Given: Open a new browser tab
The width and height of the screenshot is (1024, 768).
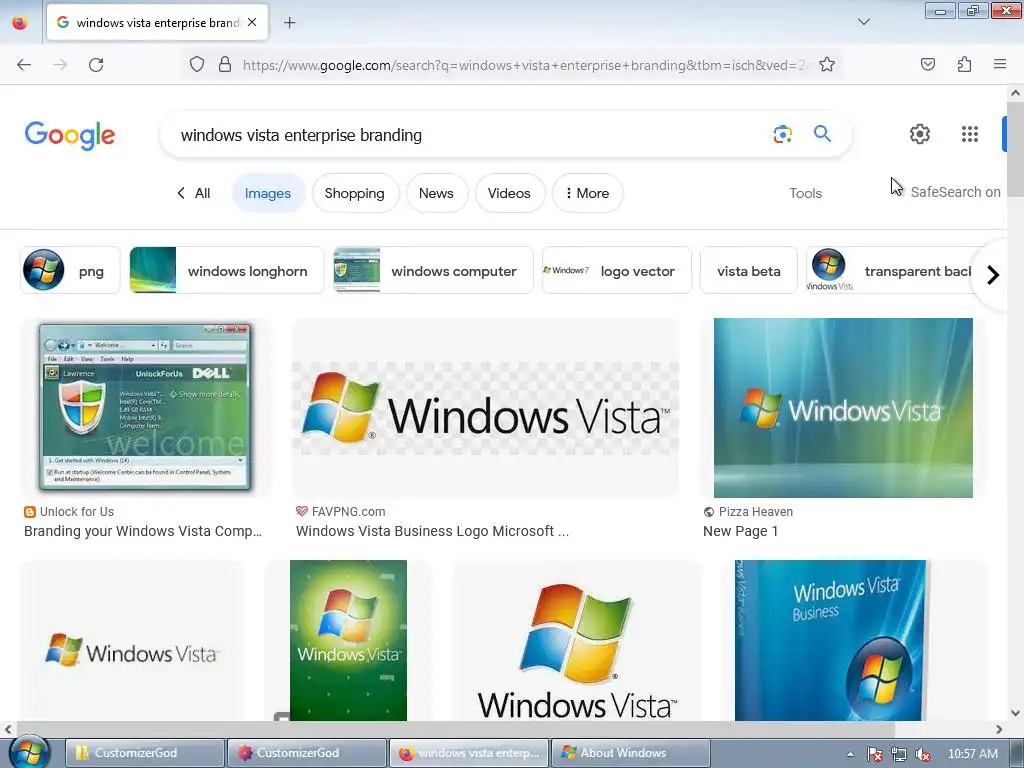Looking at the screenshot, I should pyautogui.click(x=289, y=23).
